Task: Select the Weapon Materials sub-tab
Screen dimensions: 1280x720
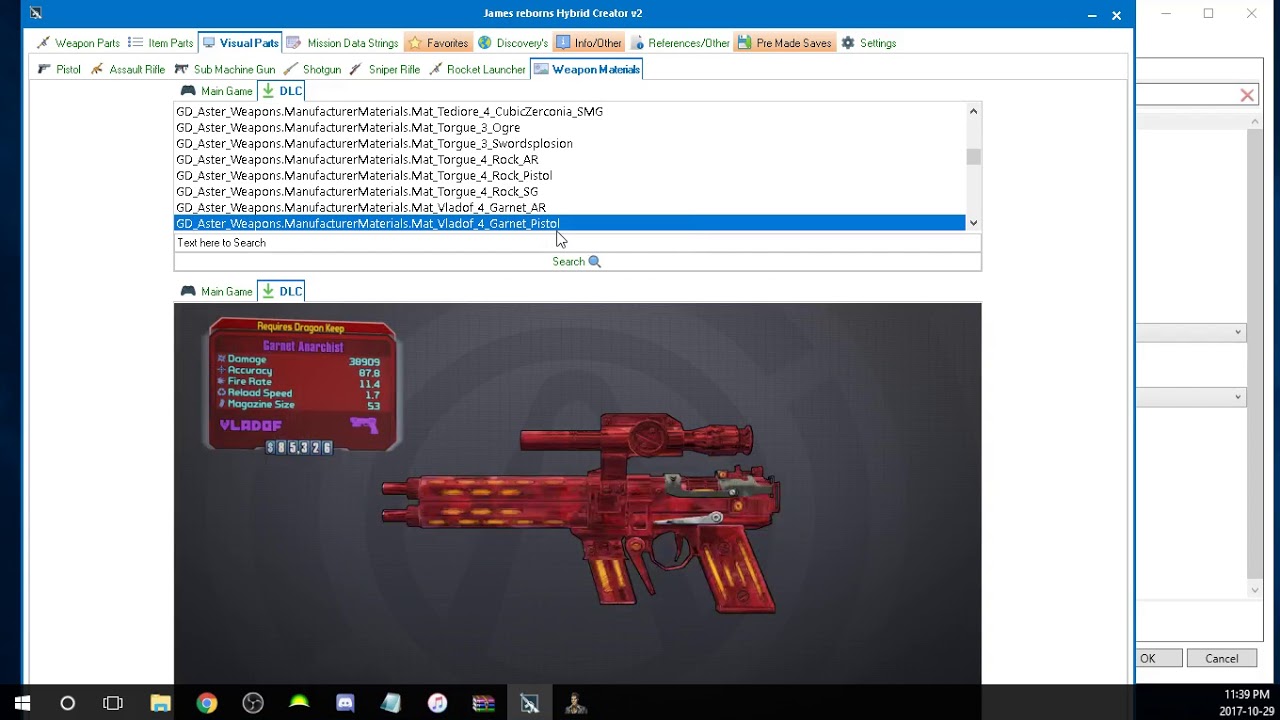Action: point(586,69)
